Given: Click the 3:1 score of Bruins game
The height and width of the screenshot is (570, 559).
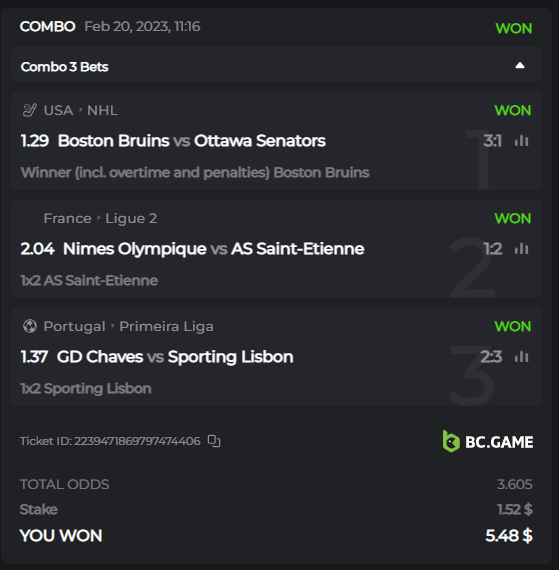Looking at the screenshot, I should (492, 141).
